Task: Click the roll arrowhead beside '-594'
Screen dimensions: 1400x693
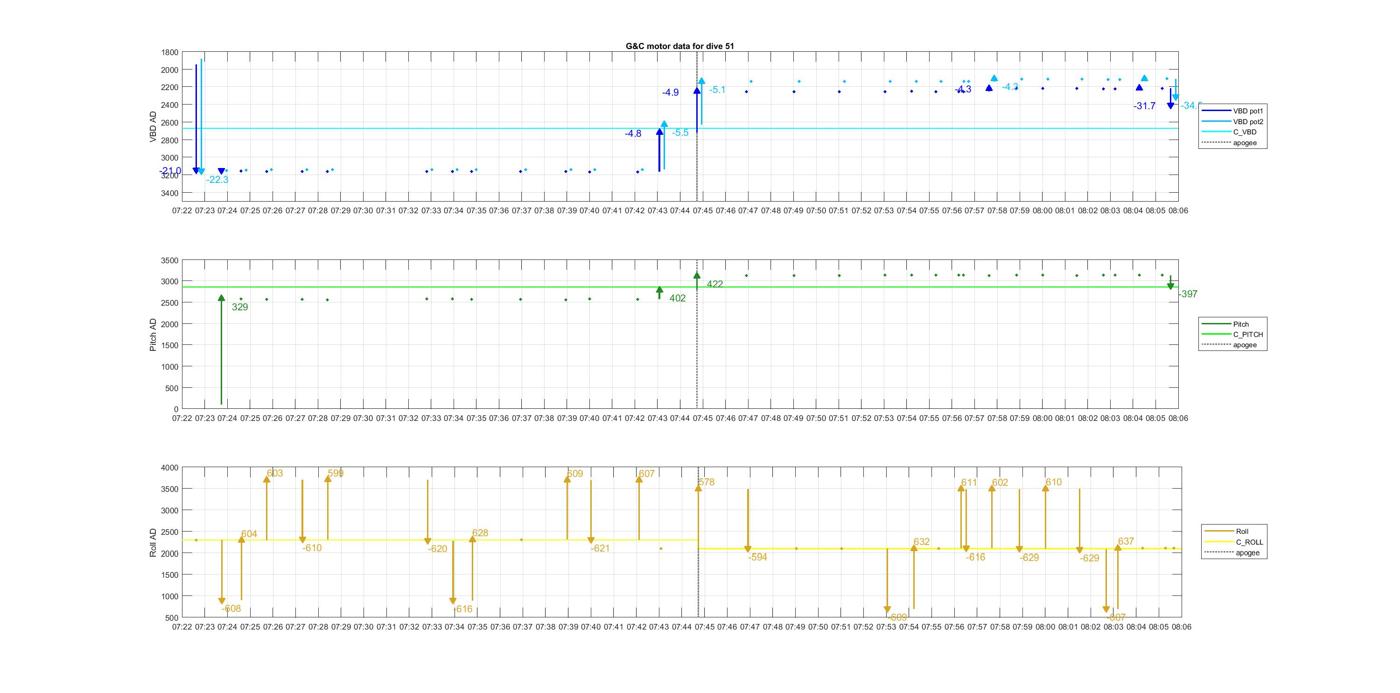Action: pos(747,549)
